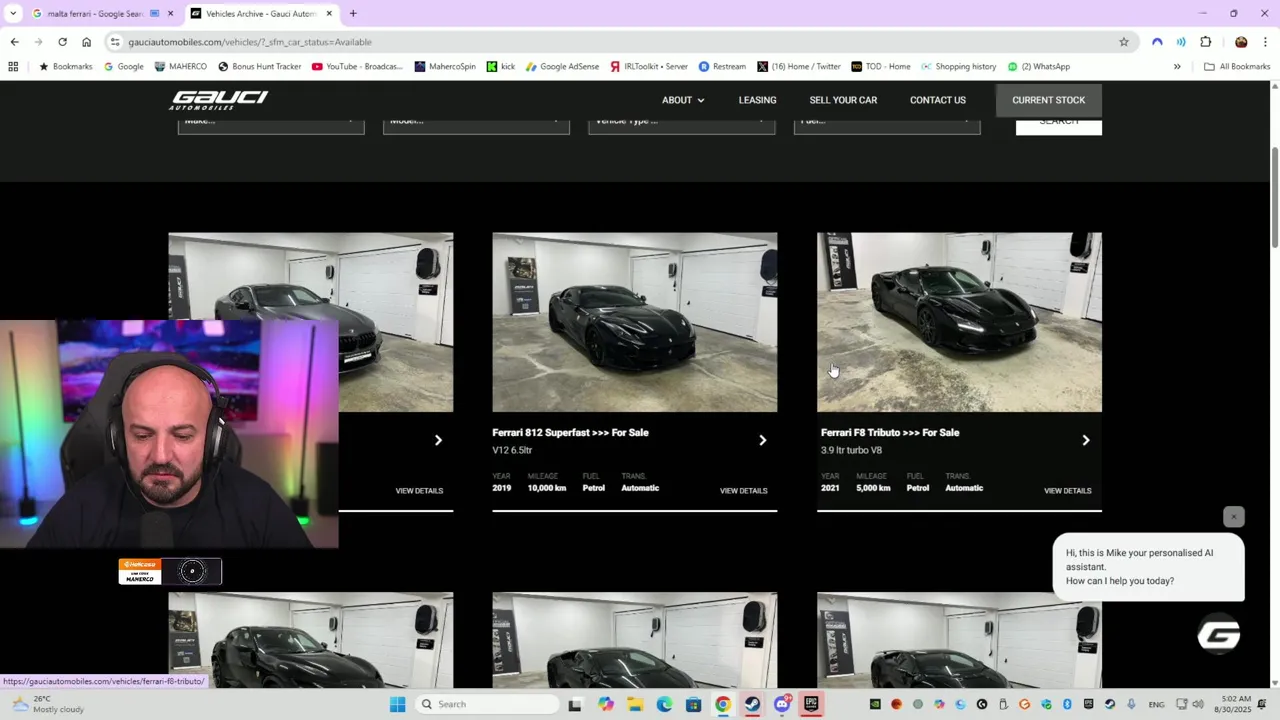Click the Ferrari 812 Superfast title
This screenshot has width=1280, height=720.
tap(570, 433)
